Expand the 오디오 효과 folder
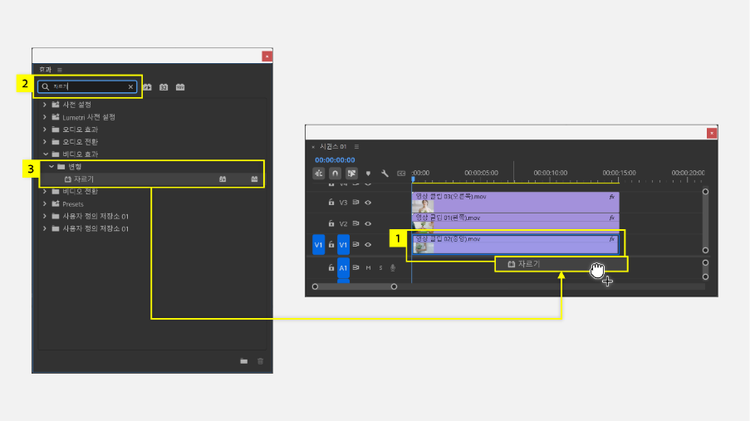Viewport: 750px width, 421px height. coord(45,129)
